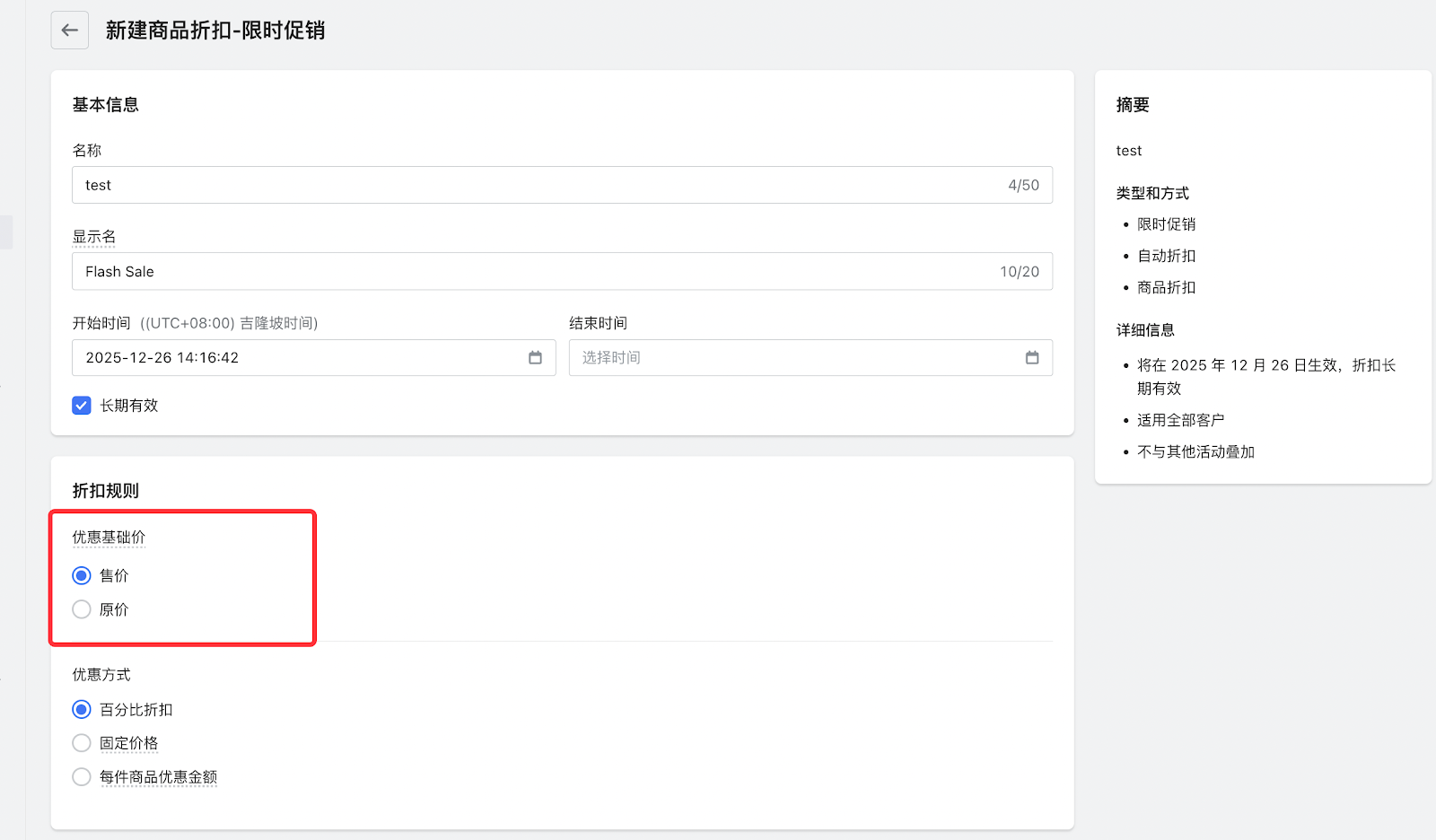
Task: Click the 摘要 panel heading
Action: coord(1133,105)
